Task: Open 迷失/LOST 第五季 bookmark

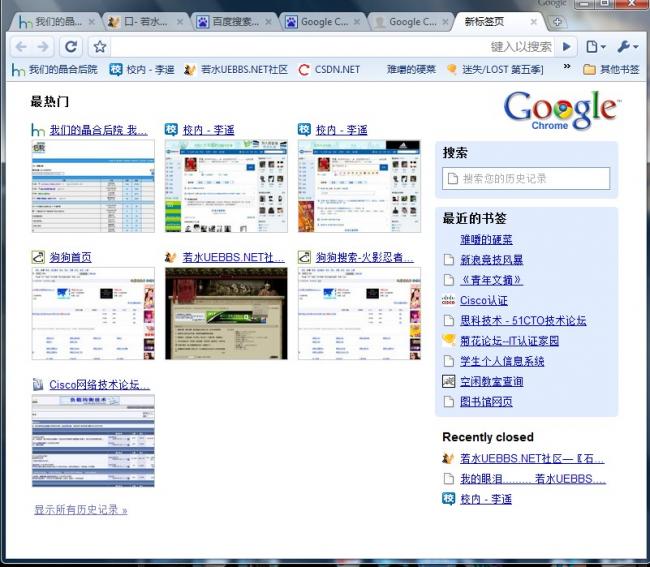Action: 495,69
